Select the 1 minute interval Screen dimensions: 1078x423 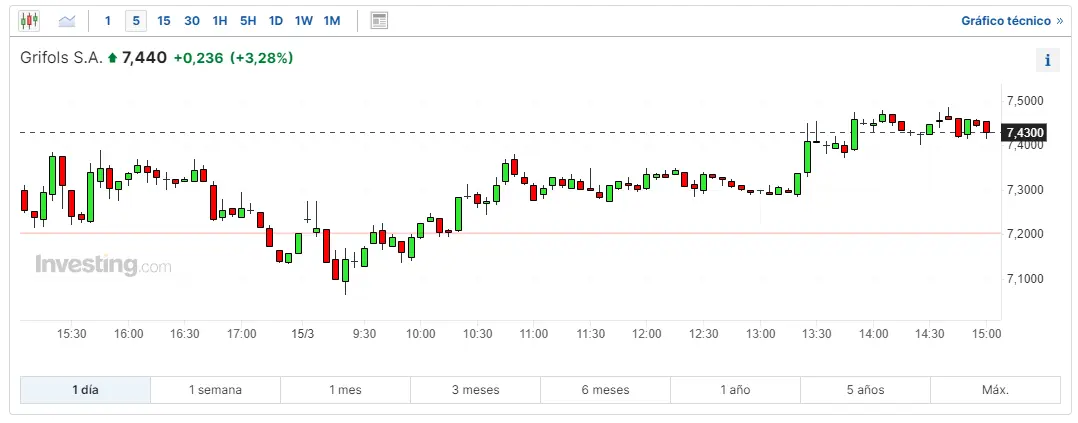click(108, 21)
